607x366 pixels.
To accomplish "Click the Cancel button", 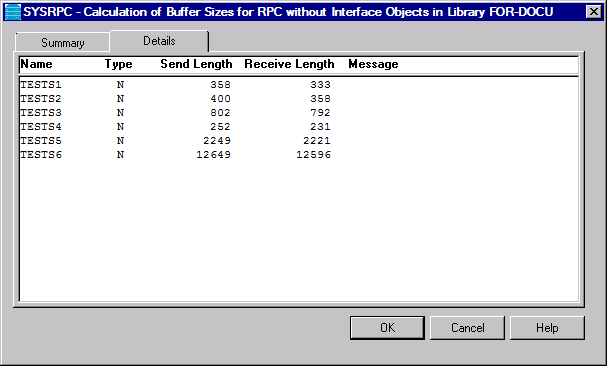I will tap(467, 328).
